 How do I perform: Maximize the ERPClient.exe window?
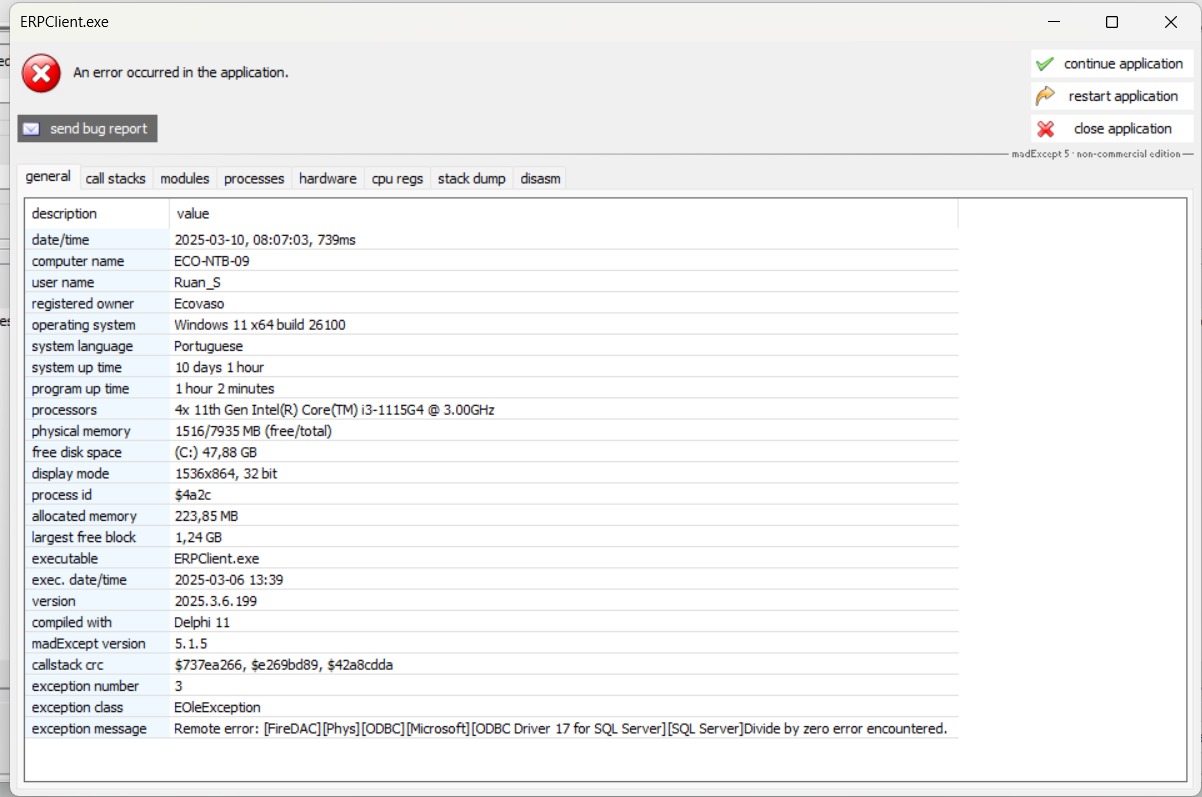coord(1111,22)
